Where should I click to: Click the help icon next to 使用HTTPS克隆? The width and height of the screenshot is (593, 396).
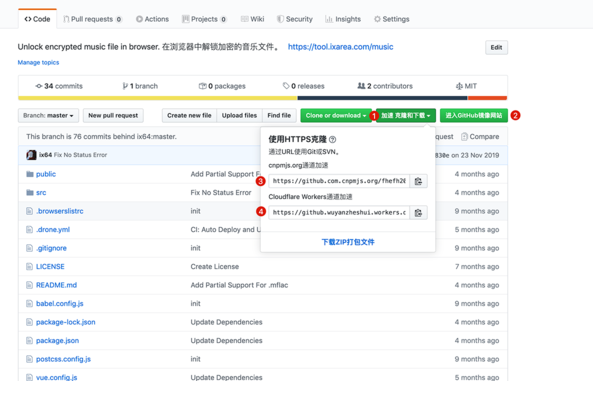tap(332, 140)
